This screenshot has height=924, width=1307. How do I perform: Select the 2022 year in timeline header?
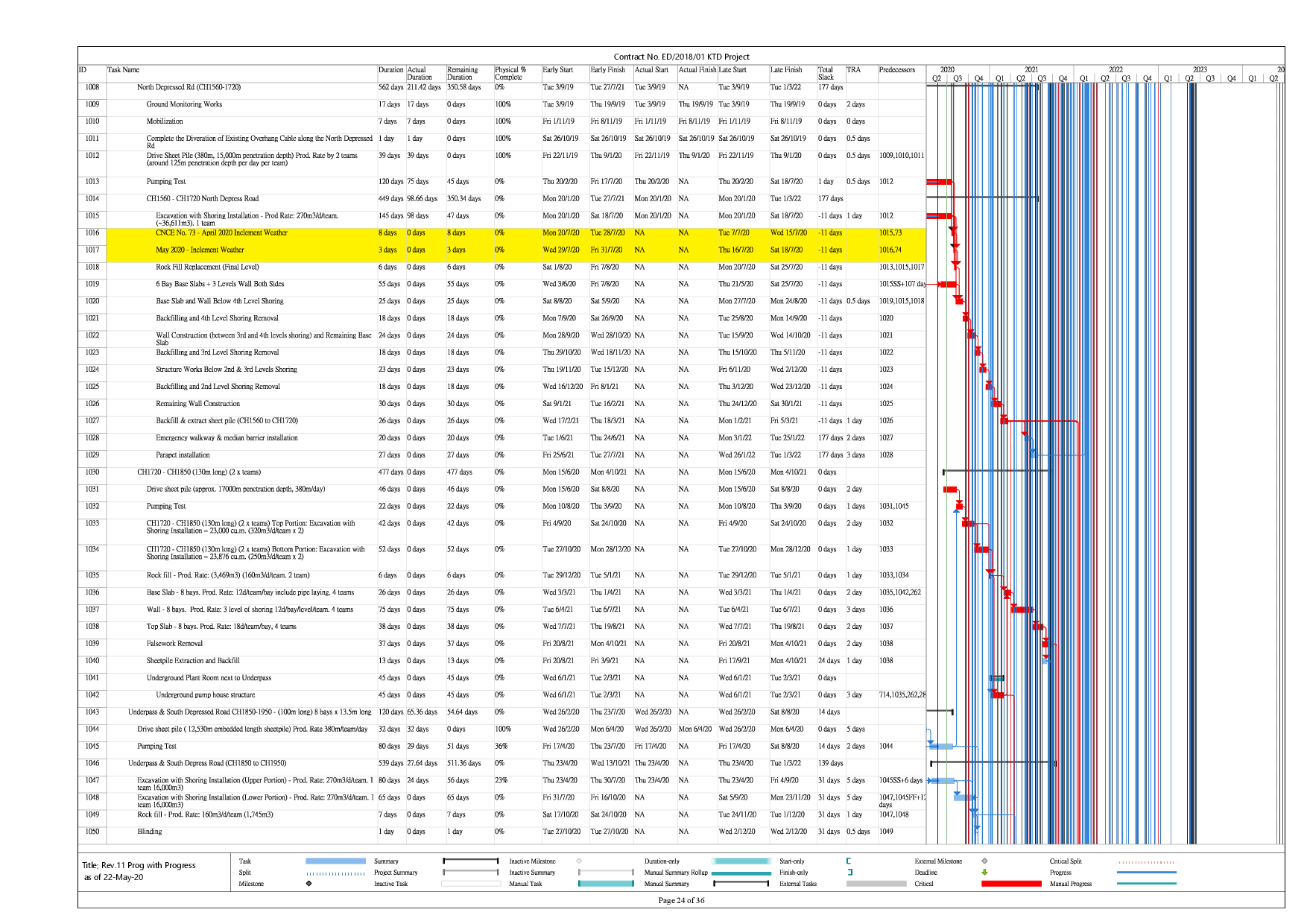[x=1115, y=69]
